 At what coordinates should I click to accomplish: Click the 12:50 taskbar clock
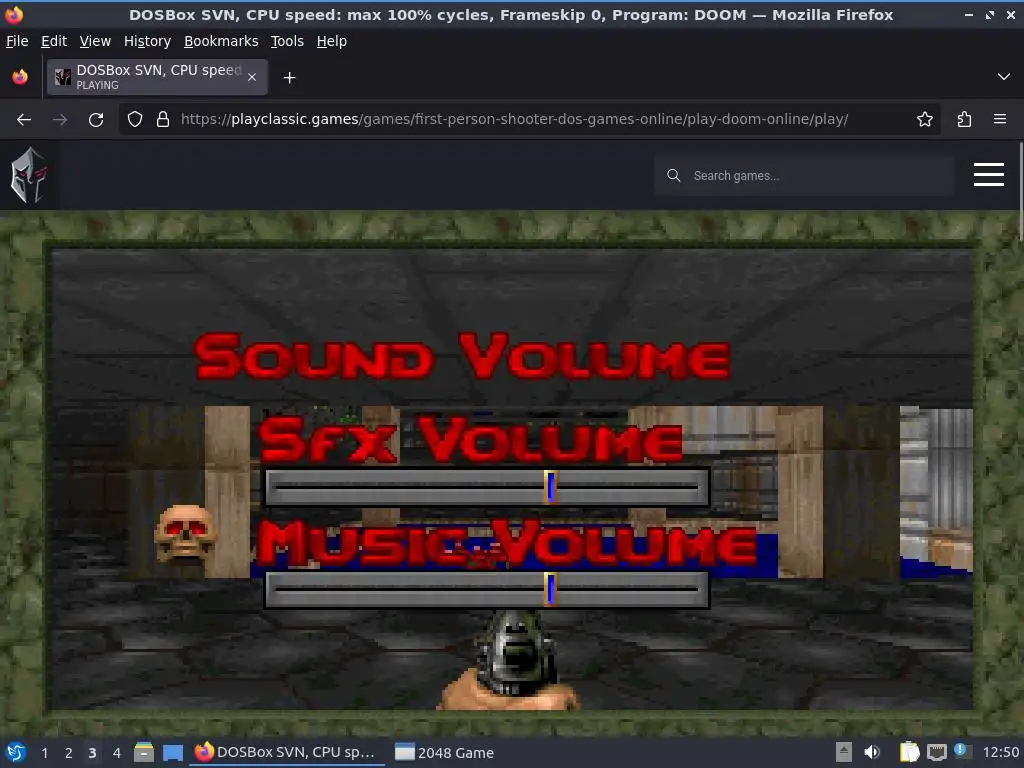point(1000,752)
